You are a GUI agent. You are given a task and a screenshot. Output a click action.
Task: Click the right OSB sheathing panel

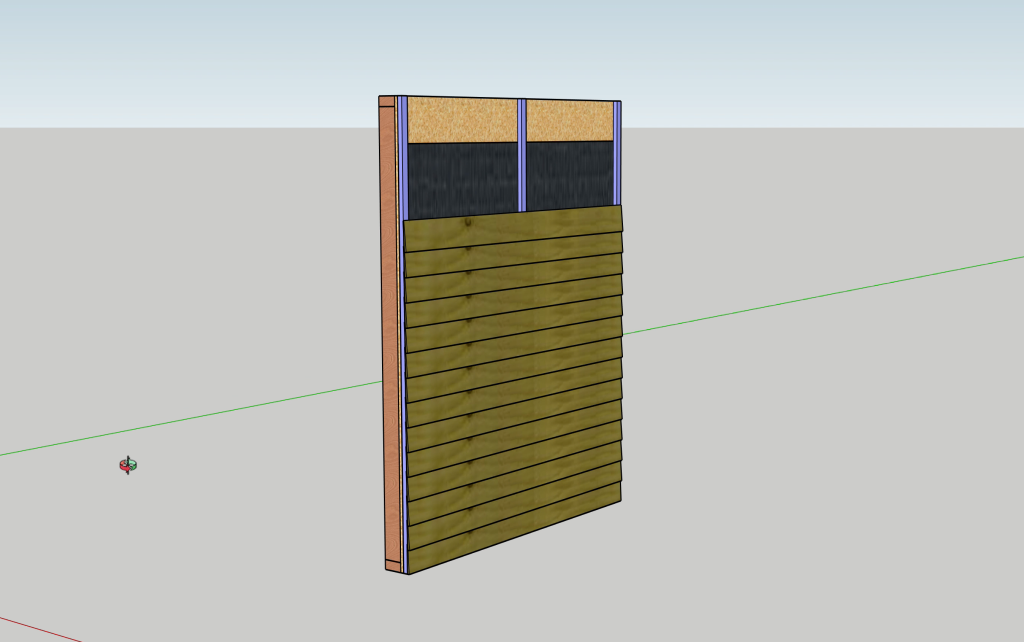pos(569,121)
